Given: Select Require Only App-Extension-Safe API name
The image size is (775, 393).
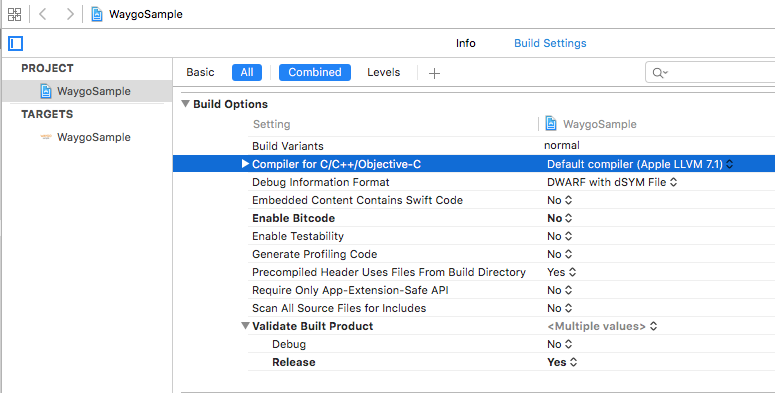Looking at the screenshot, I should 350,290.
